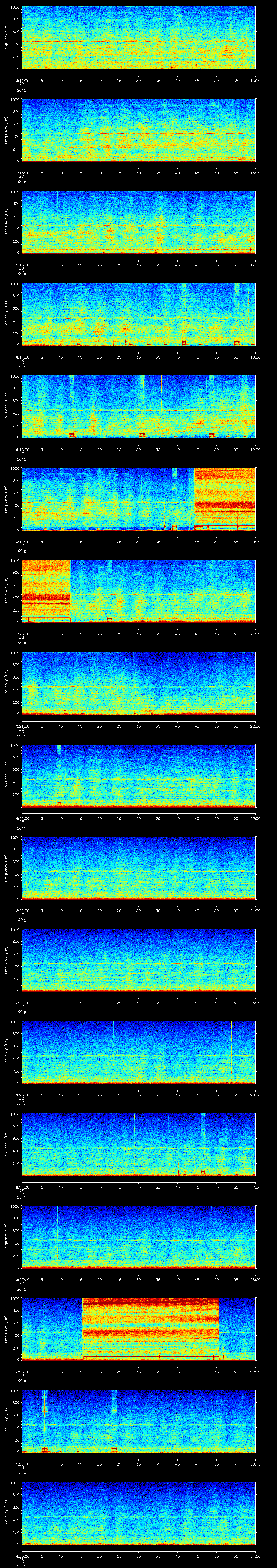This screenshot has width=277, height=1568.
Task: Pick the "31:00" end time label
Action: (x=255, y=1556)
